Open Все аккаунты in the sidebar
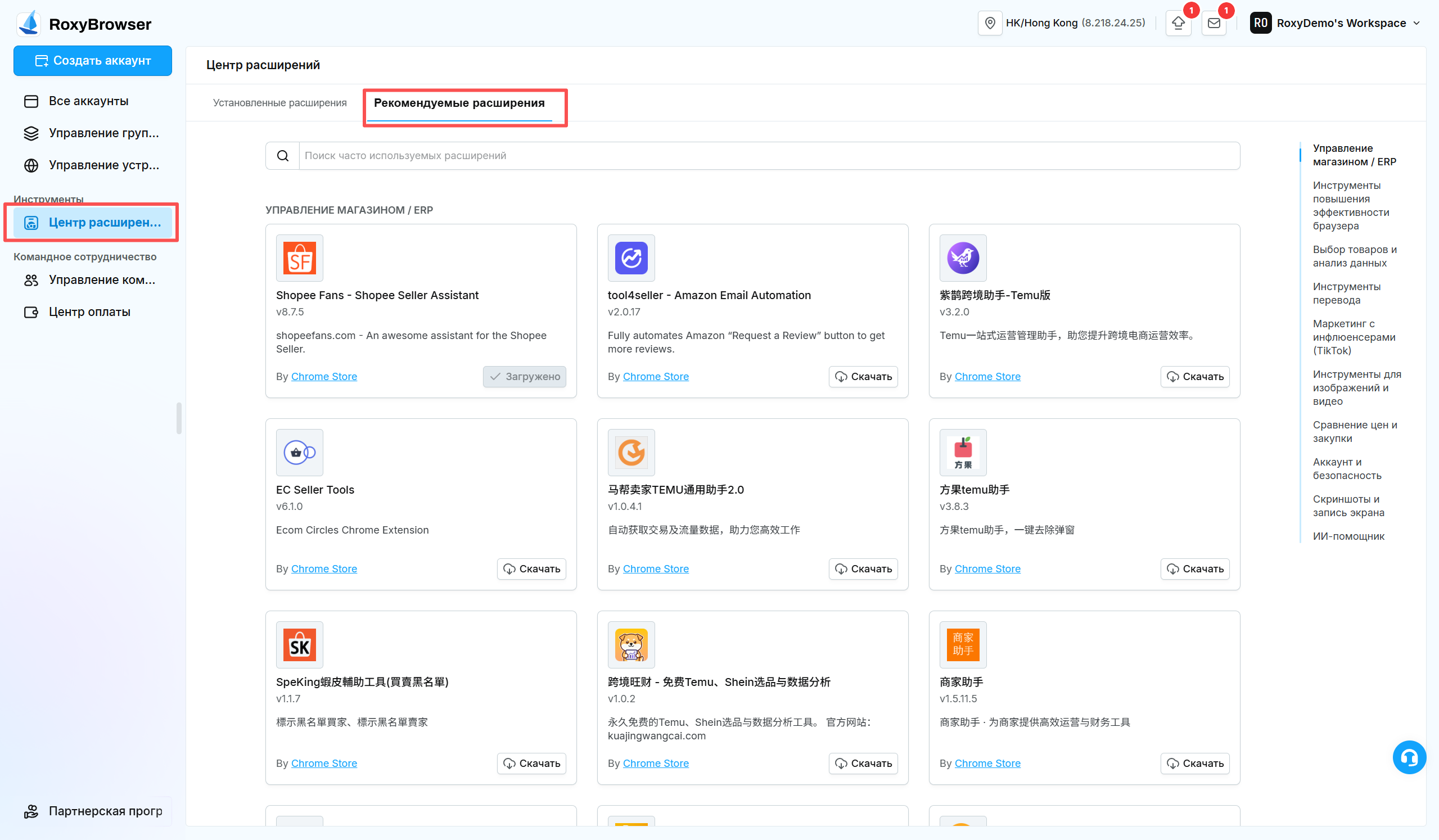Viewport: 1439px width, 840px height. coord(93,101)
